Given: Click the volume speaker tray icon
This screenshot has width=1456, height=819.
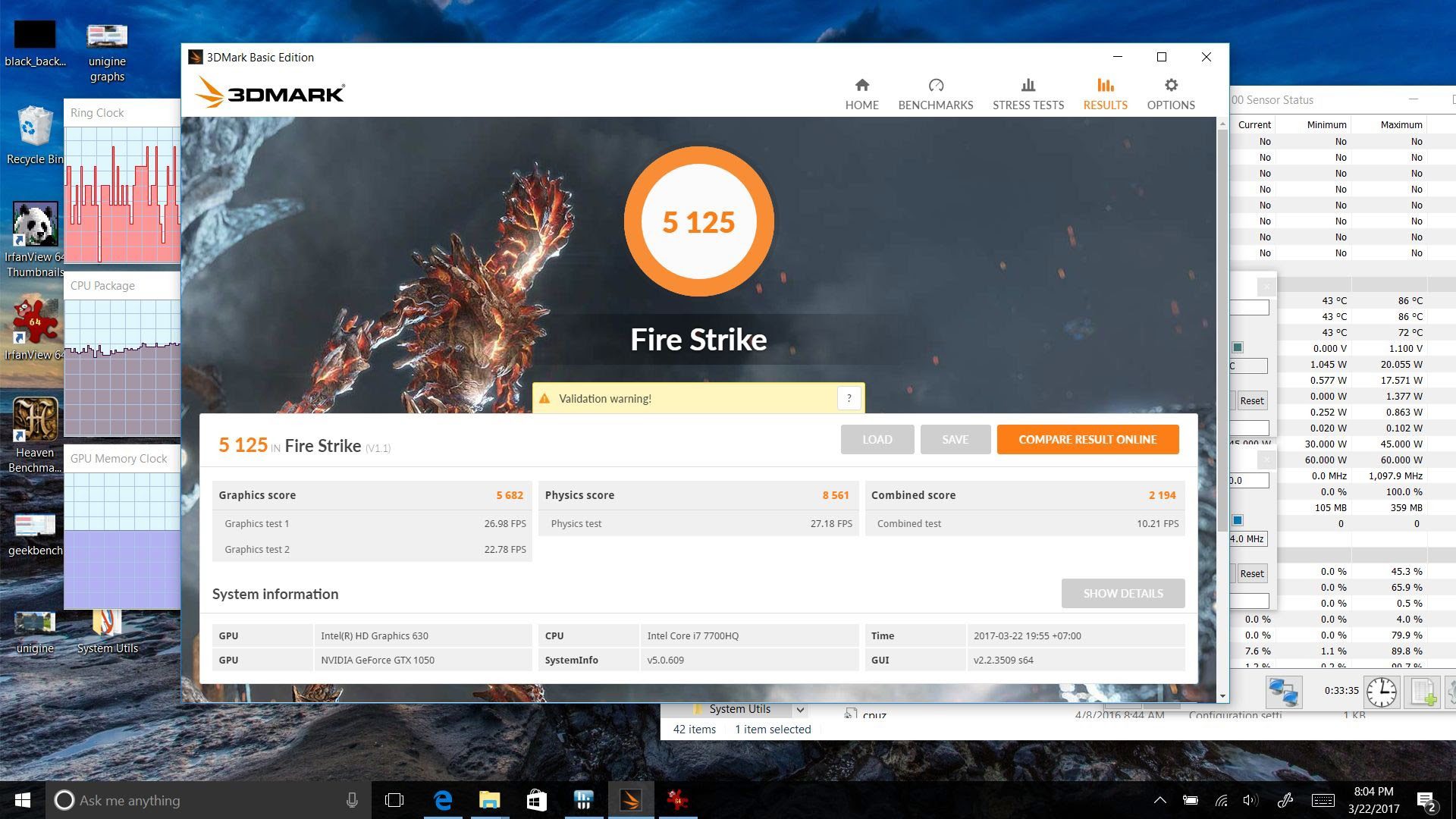Looking at the screenshot, I should pyautogui.click(x=1250, y=800).
